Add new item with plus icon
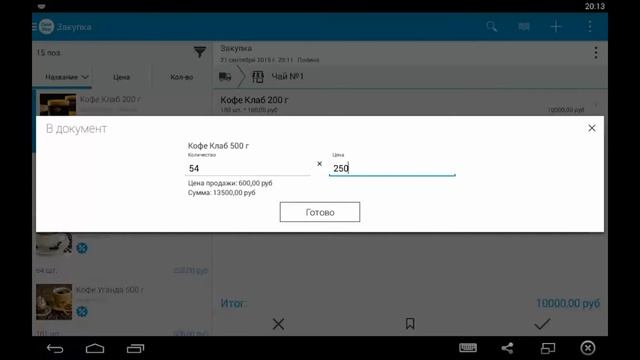 pyautogui.click(x=556, y=27)
